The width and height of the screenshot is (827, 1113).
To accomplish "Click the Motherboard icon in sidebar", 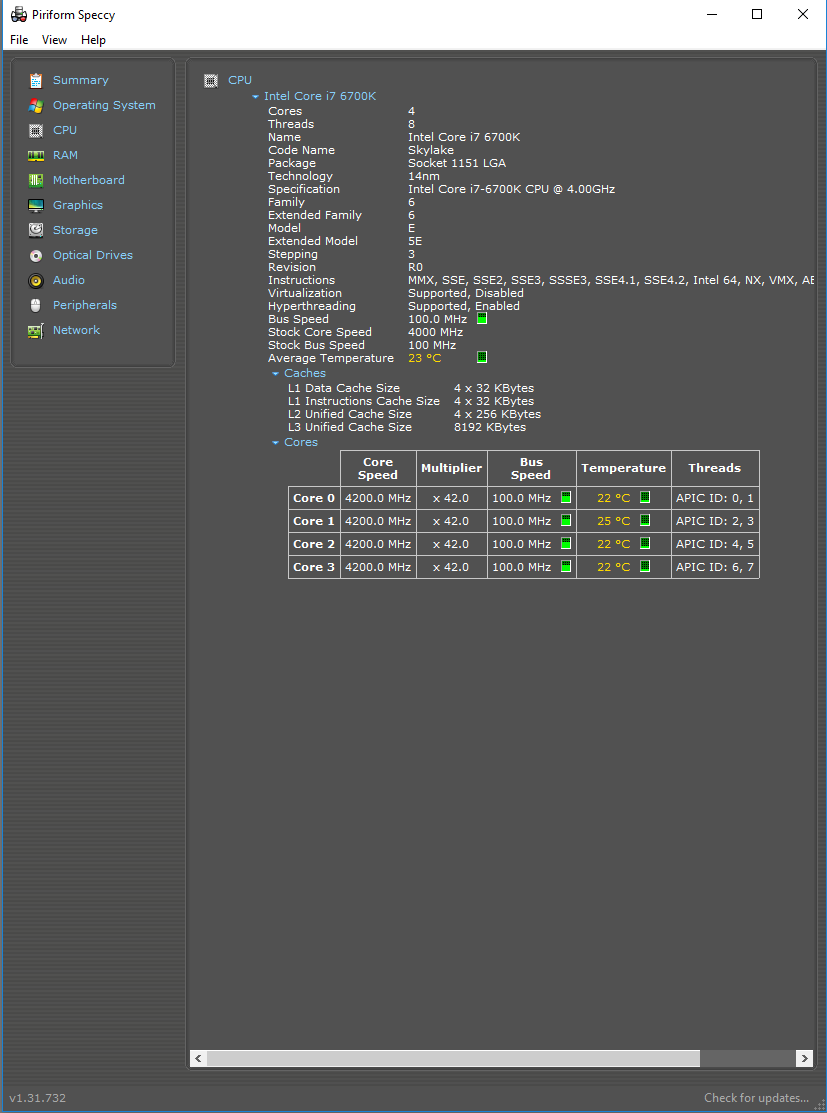I will pos(36,180).
